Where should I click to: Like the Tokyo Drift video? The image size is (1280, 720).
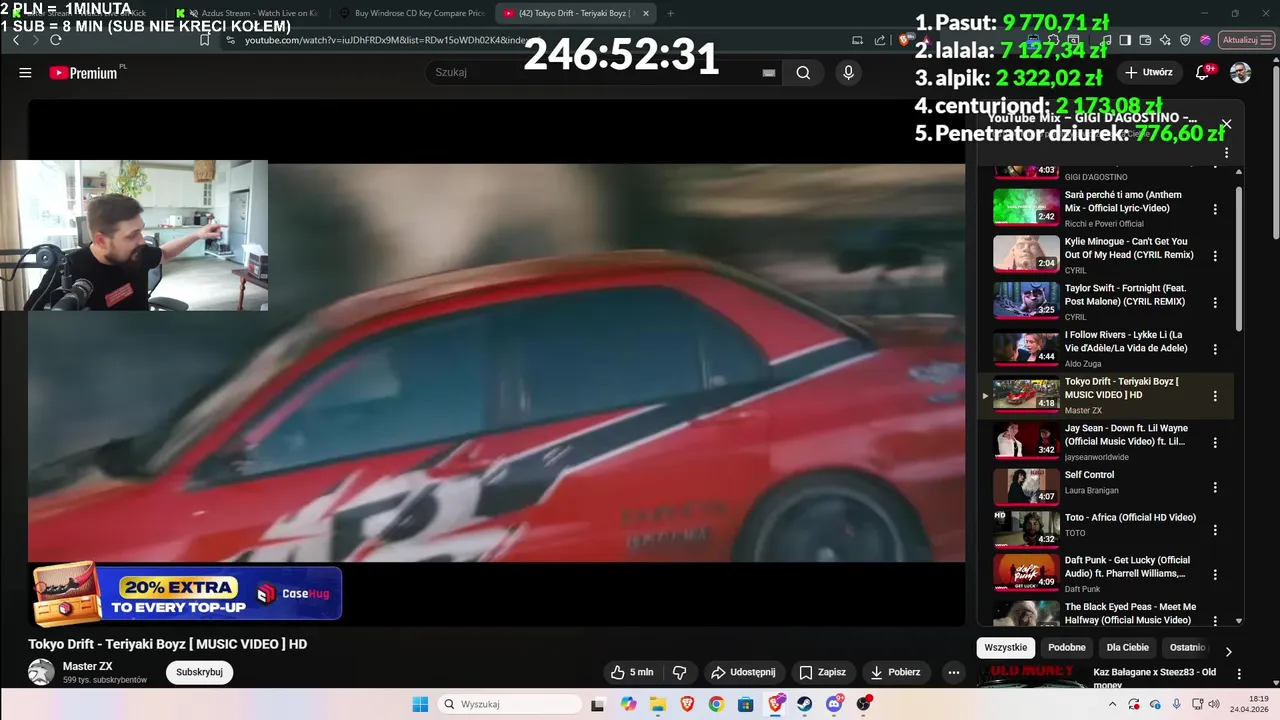coord(632,672)
